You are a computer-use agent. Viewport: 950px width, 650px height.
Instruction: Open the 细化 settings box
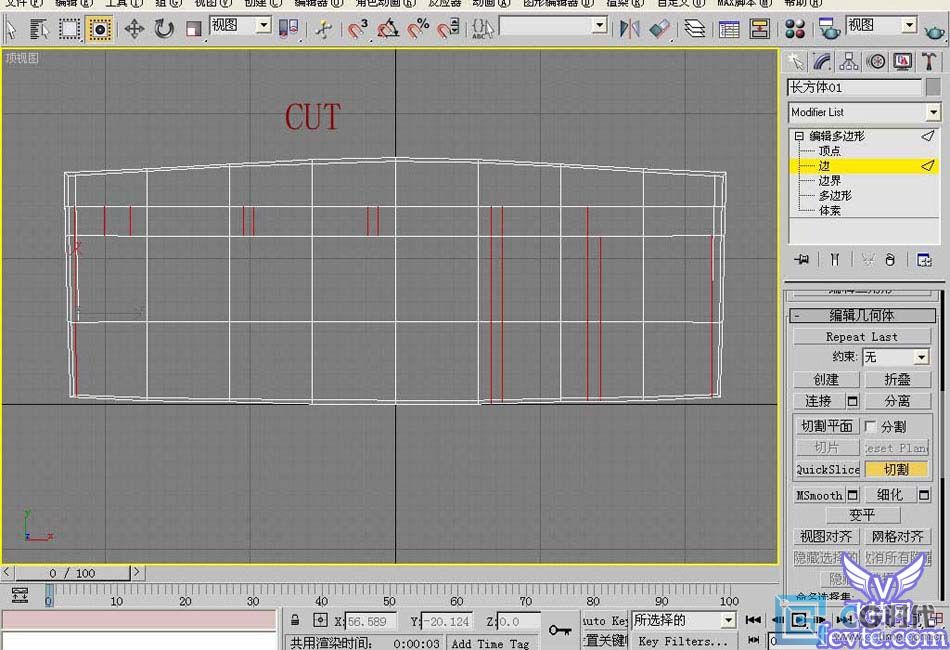click(x=923, y=495)
